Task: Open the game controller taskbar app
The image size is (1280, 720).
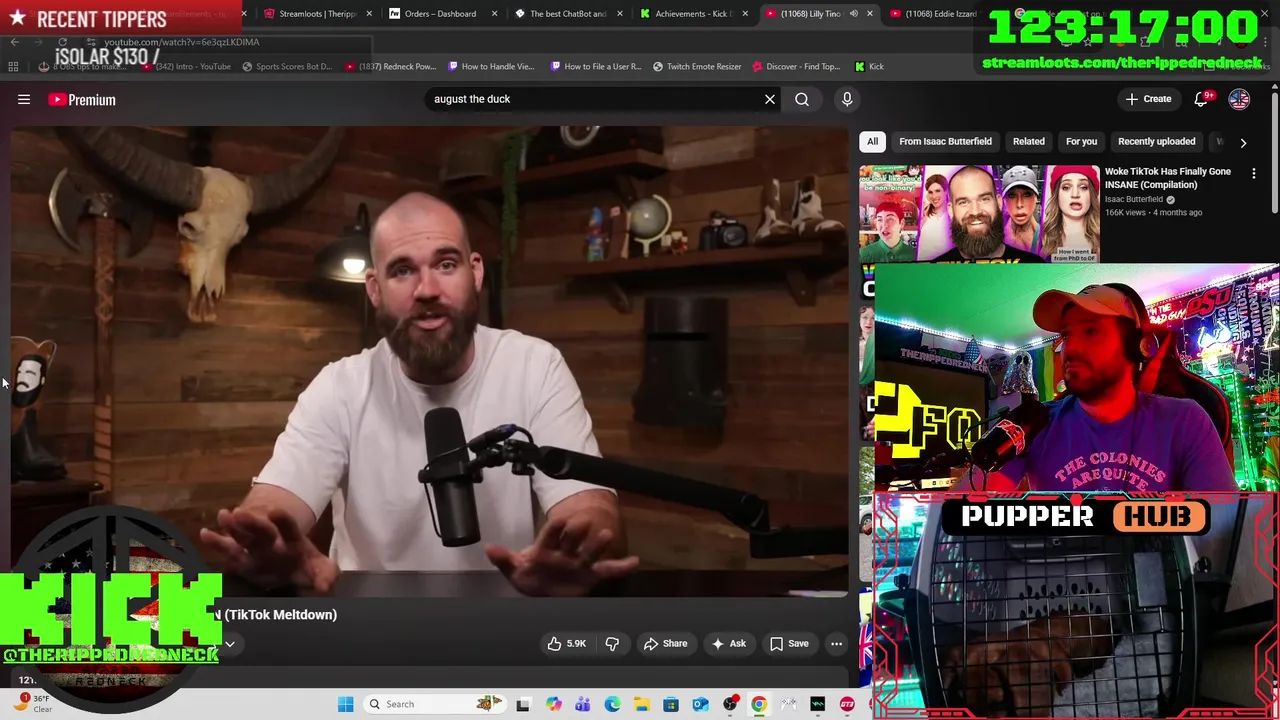Action: [x=788, y=704]
